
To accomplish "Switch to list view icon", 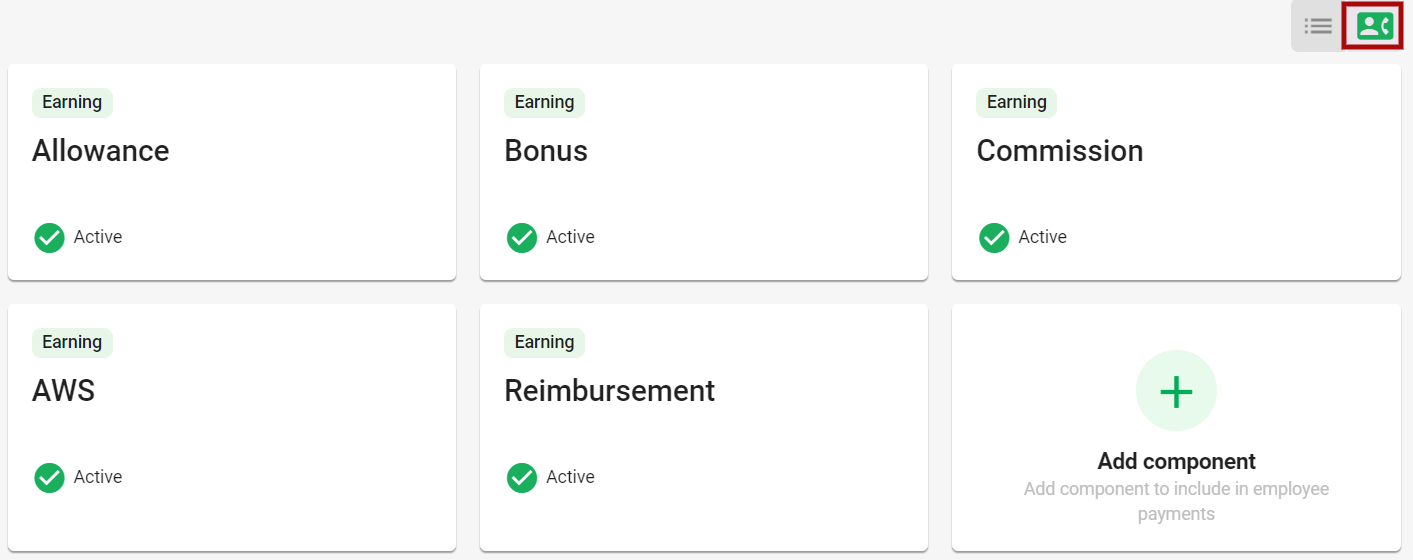I will [1317, 26].
